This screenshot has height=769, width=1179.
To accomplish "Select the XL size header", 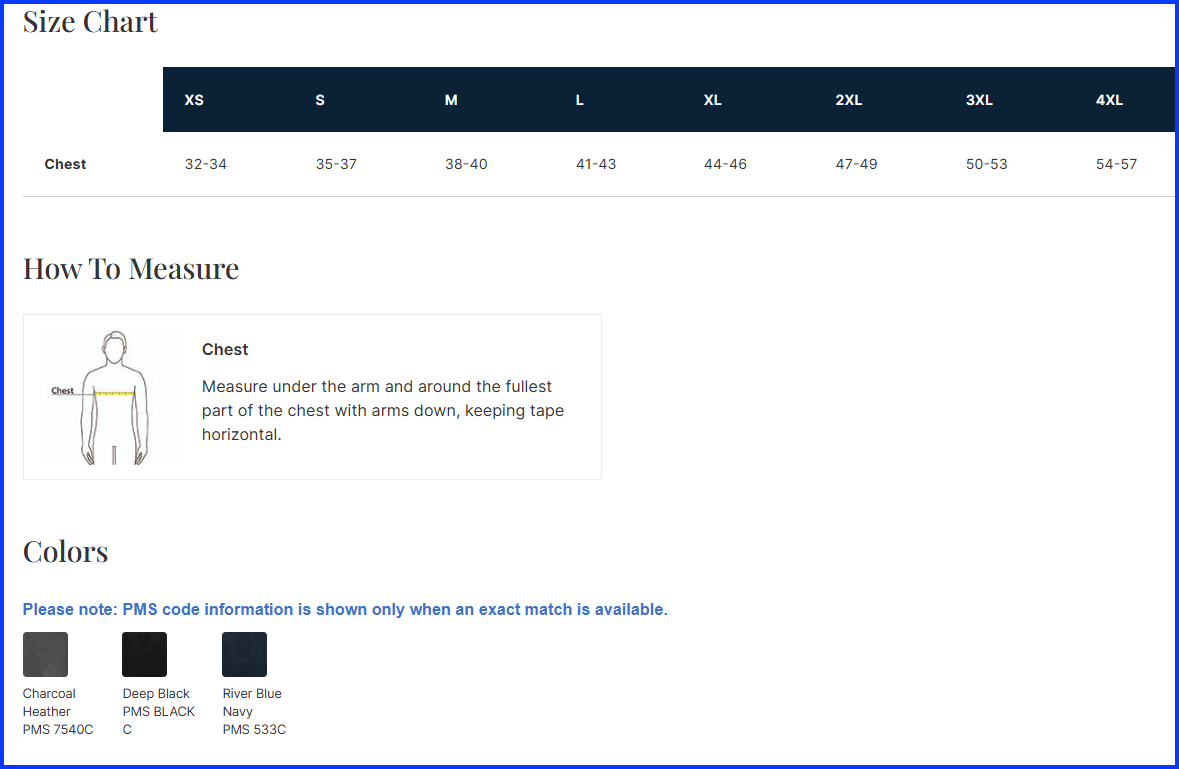I will tap(712, 100).
